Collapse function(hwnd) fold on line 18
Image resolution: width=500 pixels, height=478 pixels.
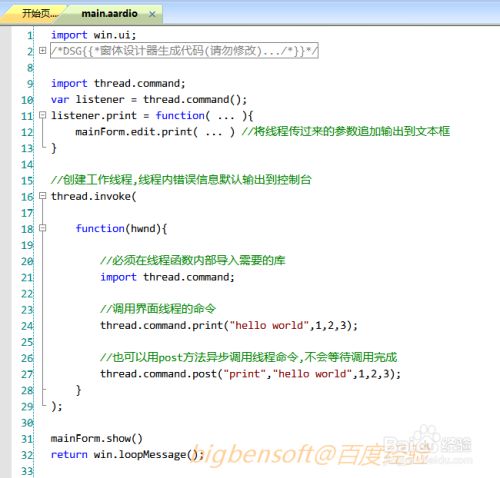(x=42, y=228)
